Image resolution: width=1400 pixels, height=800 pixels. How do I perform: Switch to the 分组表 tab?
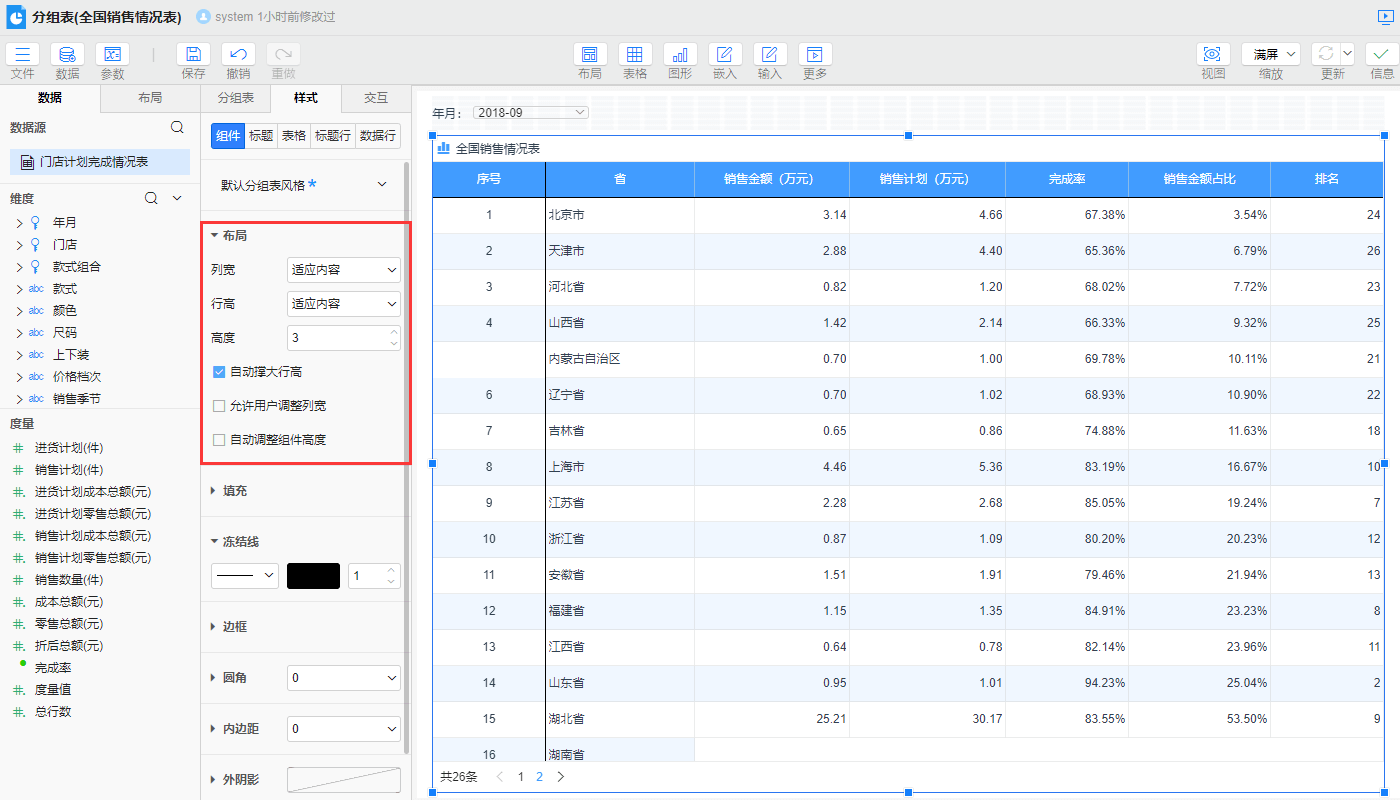[x=235, y=98]
